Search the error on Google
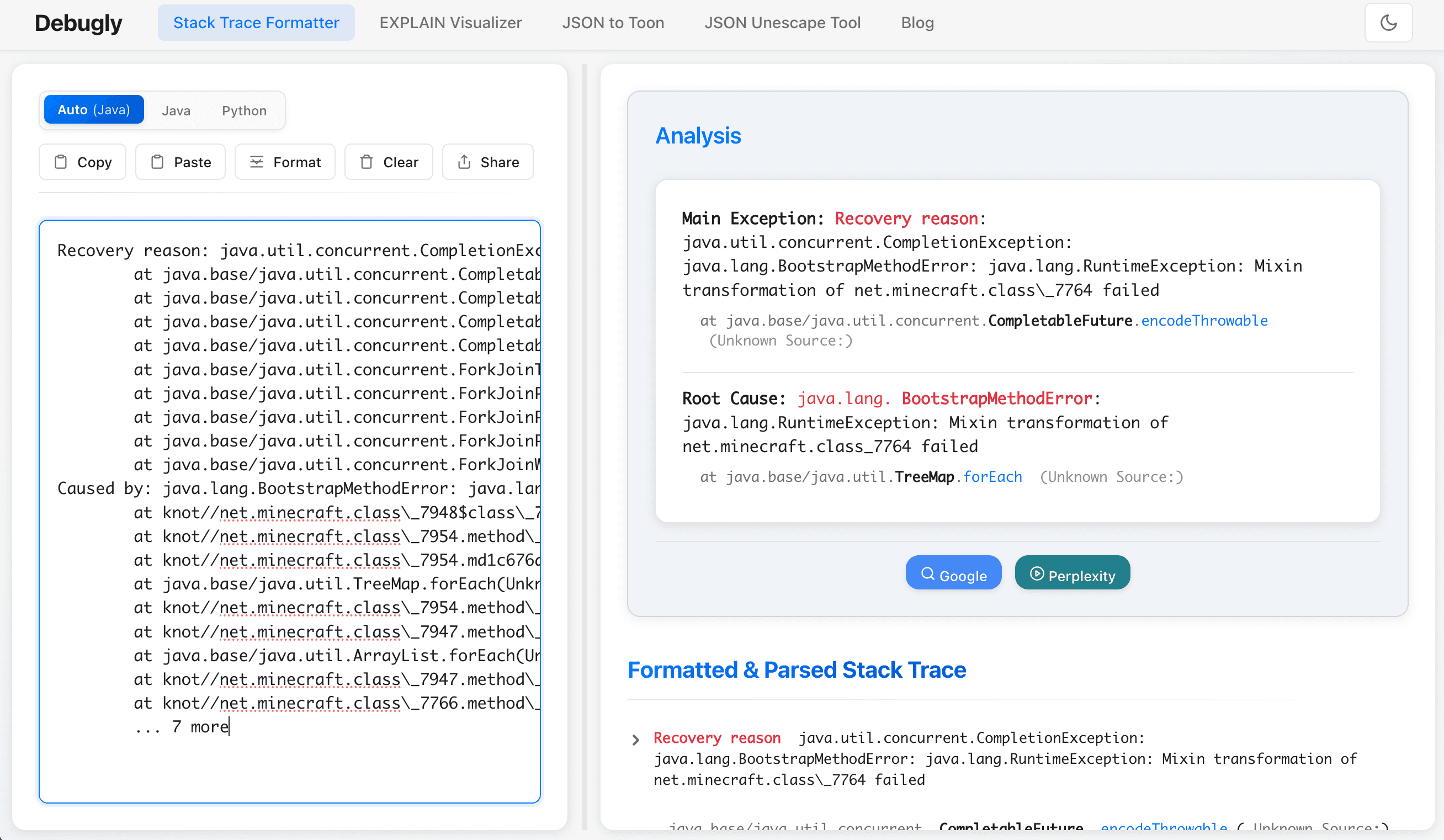Viewport: 1444px width, 840px height. (x=953, y=572)
